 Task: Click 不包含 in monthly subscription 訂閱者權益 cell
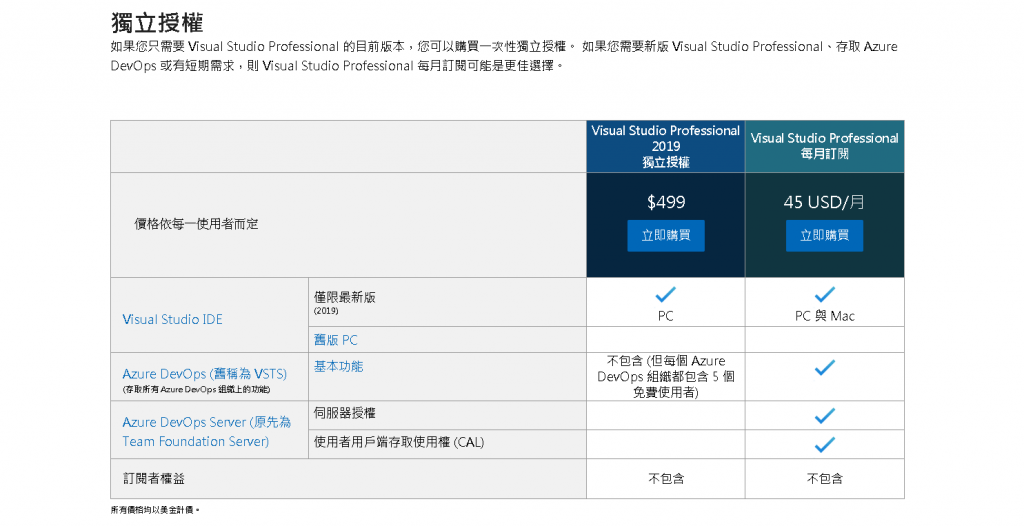tap(825, 479)
